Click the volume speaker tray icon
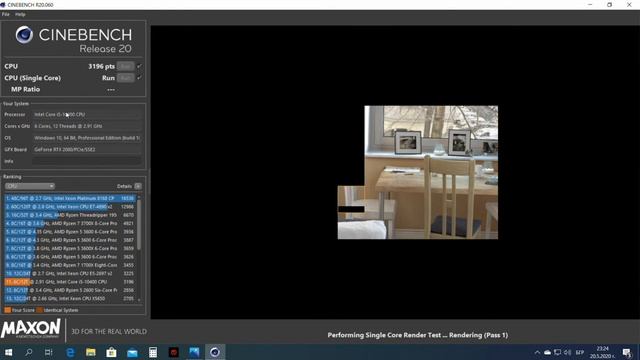Image resolution: width=640 pixels, height=360 pixels. pos(567,352)
